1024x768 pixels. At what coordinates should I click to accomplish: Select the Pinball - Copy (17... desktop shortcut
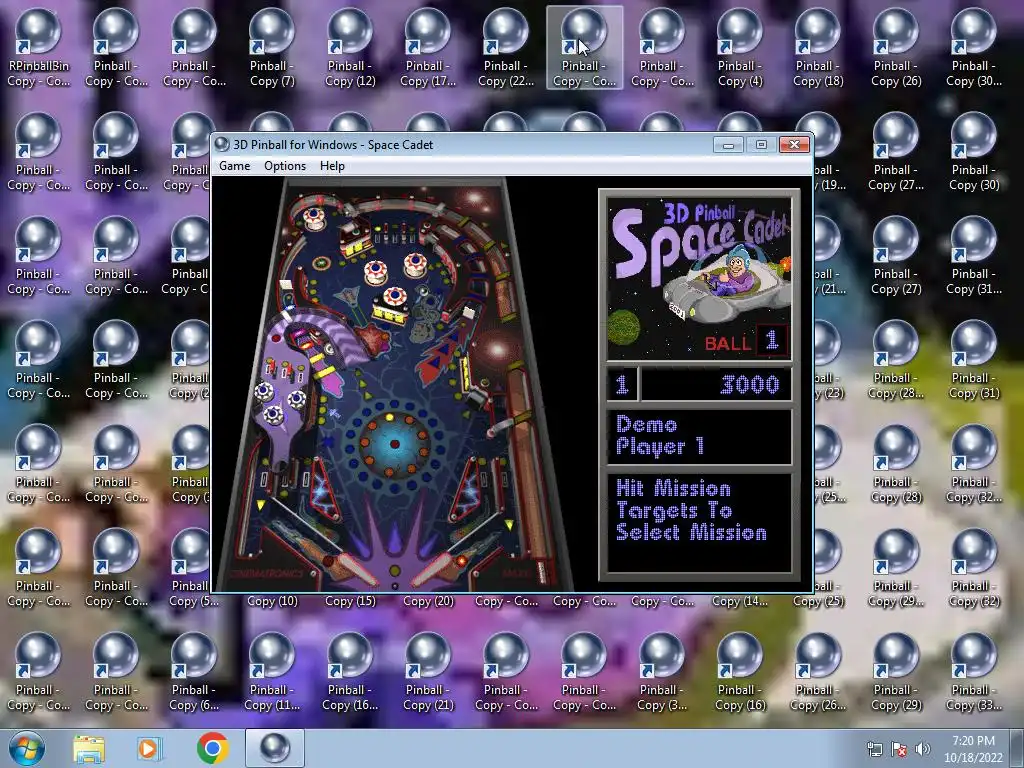[428, 49]
